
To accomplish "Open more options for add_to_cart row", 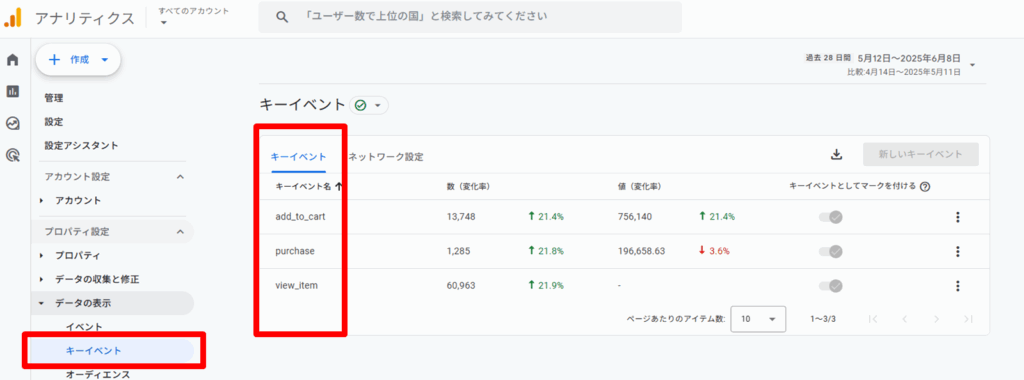I will tap(957, 217).
